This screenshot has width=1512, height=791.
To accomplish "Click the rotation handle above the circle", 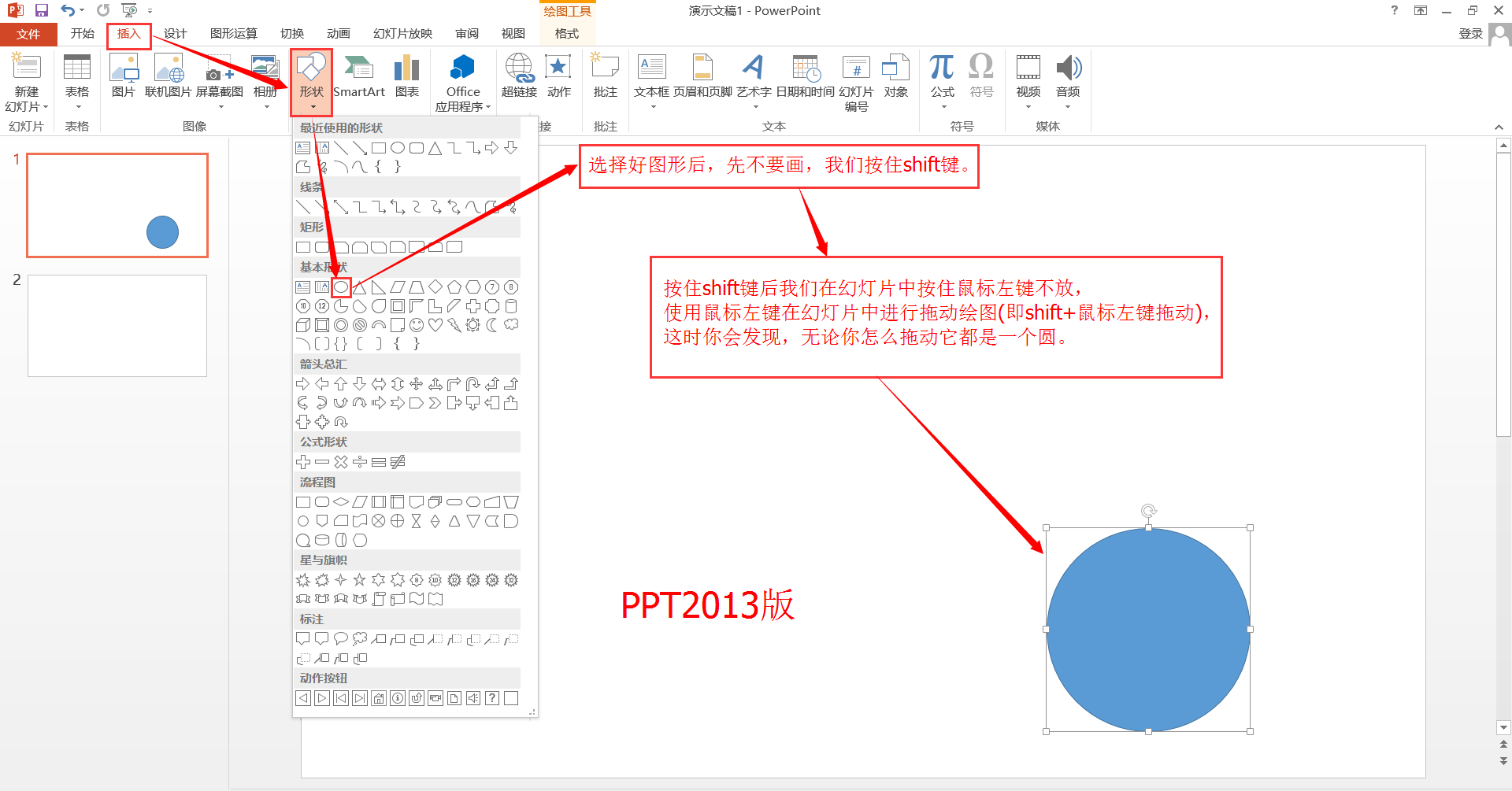I will point(1149,511).
